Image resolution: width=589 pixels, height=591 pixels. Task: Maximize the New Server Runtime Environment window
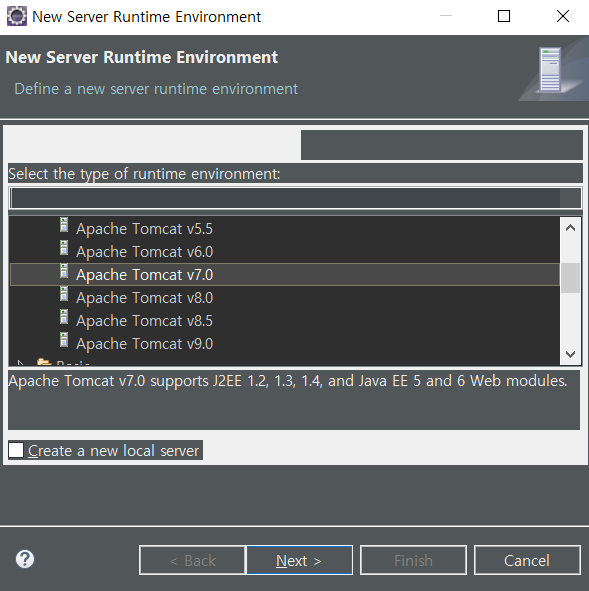click(504, 16)
